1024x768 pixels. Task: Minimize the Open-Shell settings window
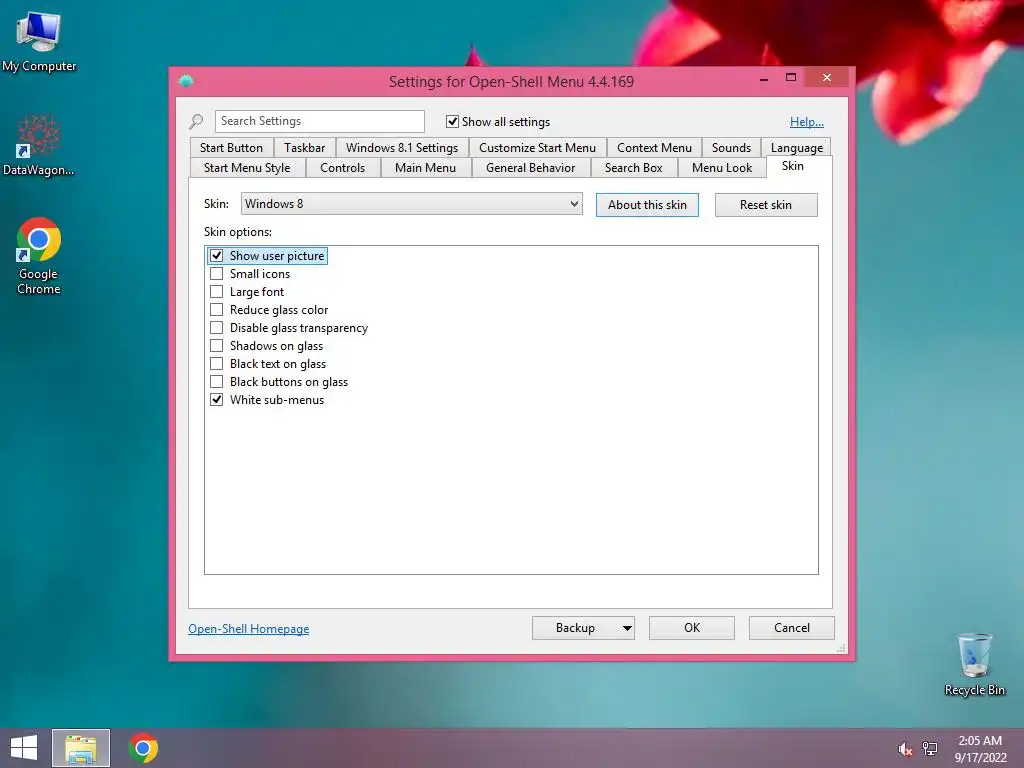(x=763, y=78)
